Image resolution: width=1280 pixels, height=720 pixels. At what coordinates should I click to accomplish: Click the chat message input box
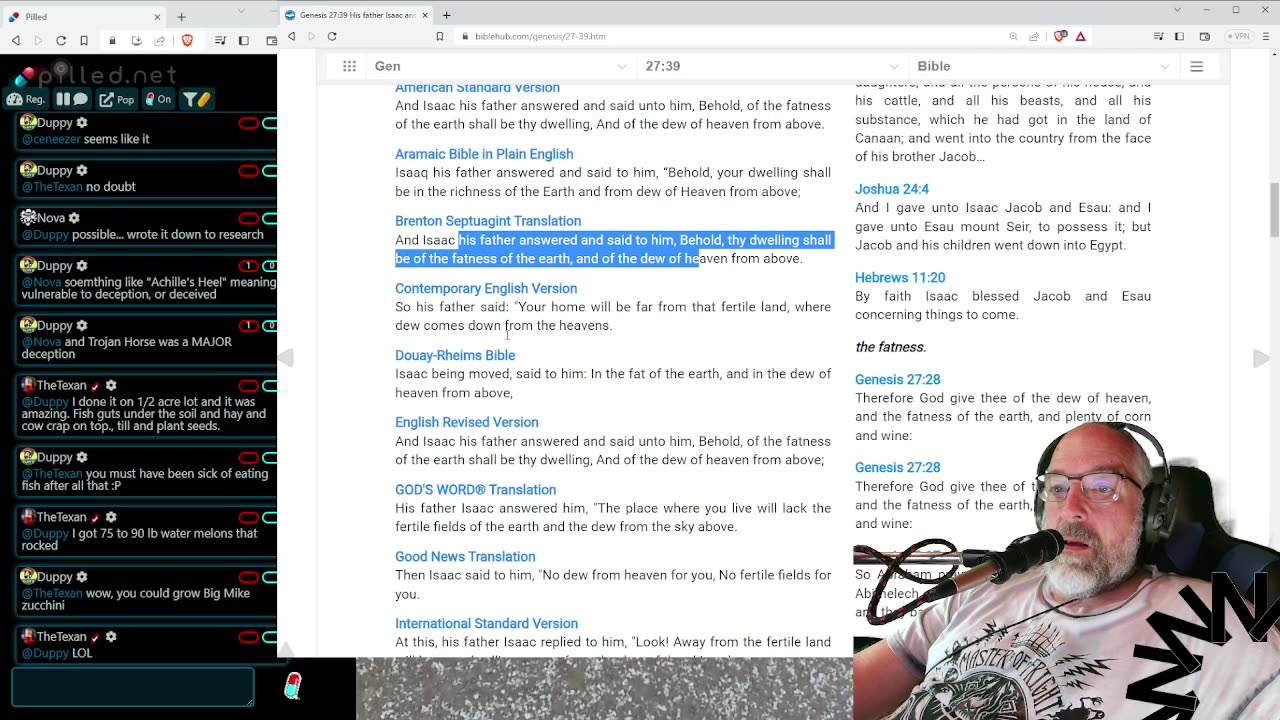pos(133,687)
